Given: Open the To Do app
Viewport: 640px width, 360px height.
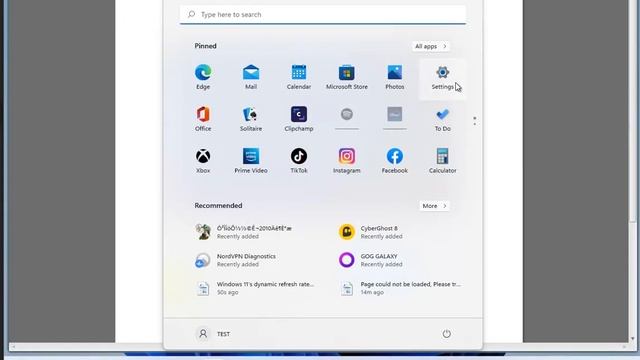Looking at the screenshot, I should [x=442, y=119].
